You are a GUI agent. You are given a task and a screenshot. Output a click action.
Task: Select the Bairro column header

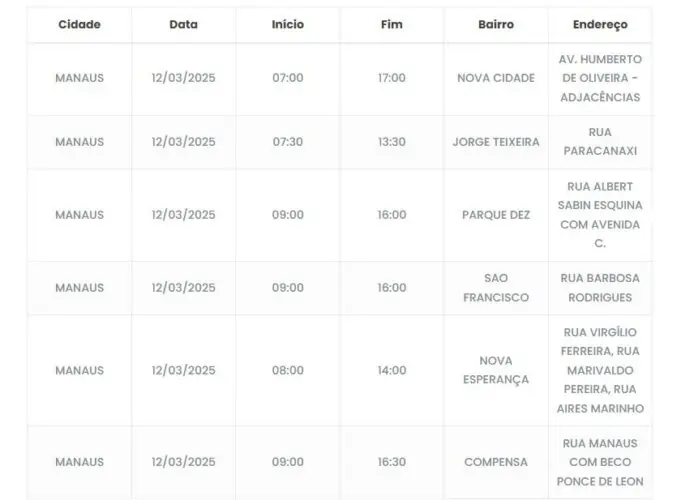coord(495,24)
